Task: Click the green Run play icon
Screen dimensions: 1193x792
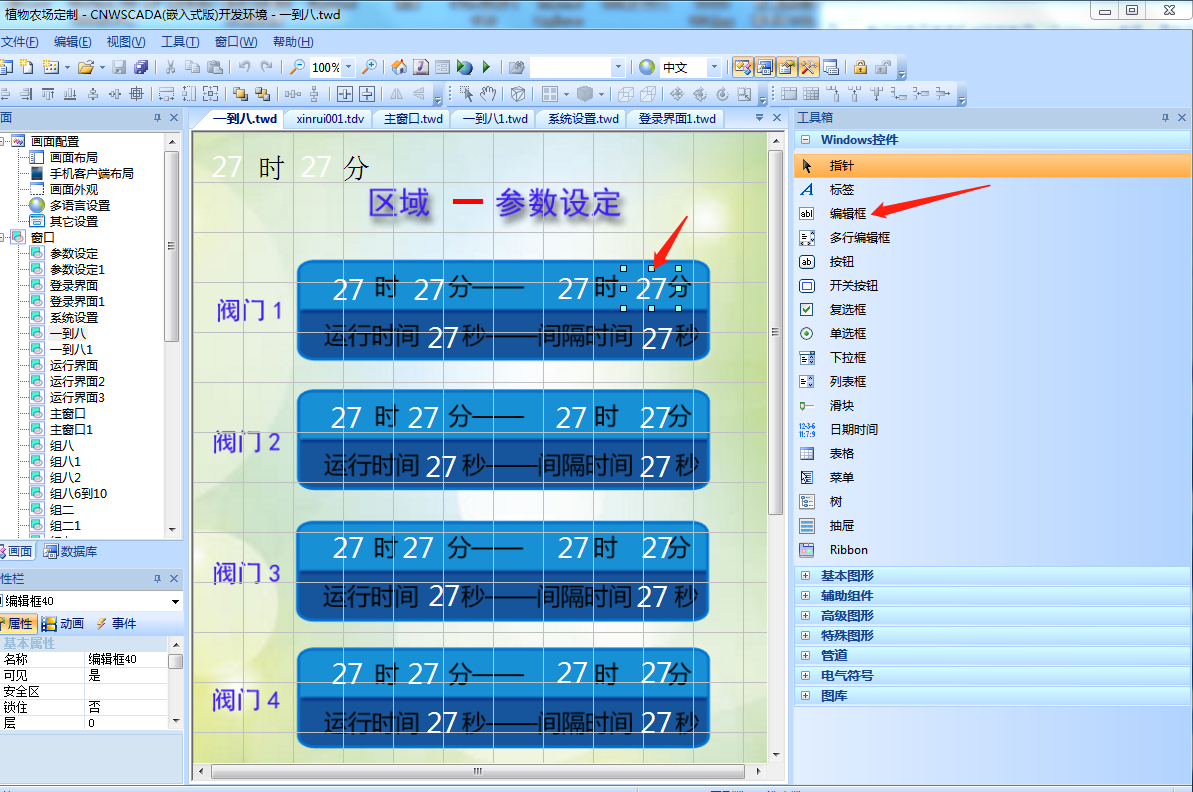Action: click(486, 68)
